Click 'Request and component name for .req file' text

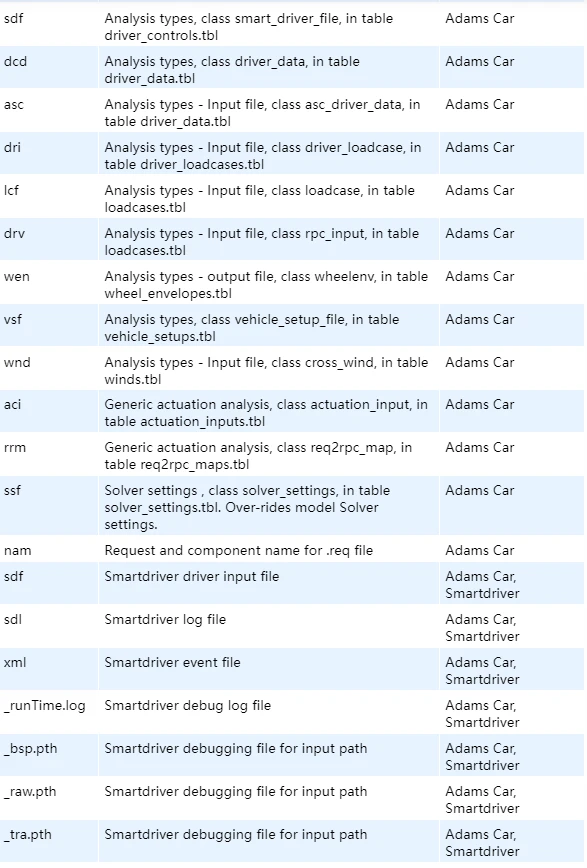click(x=239, y=550)
